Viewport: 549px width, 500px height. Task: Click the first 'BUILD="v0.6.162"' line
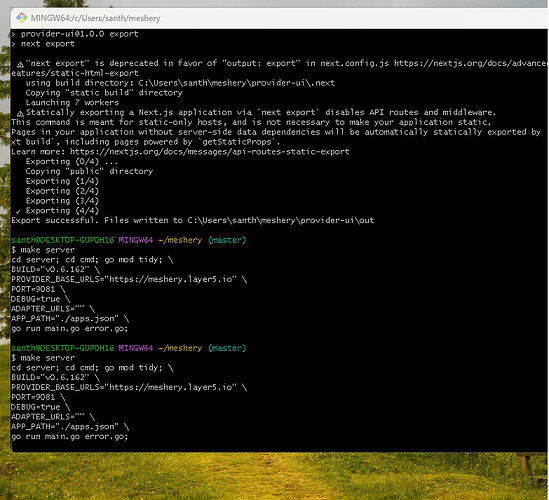[x=55, y=269]
